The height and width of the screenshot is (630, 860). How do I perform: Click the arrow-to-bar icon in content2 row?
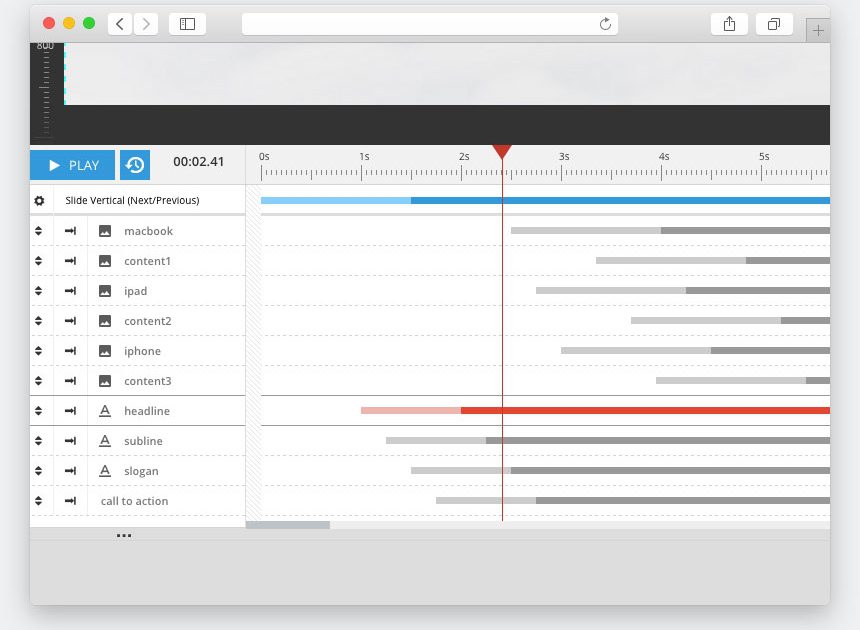pos(70,321)
